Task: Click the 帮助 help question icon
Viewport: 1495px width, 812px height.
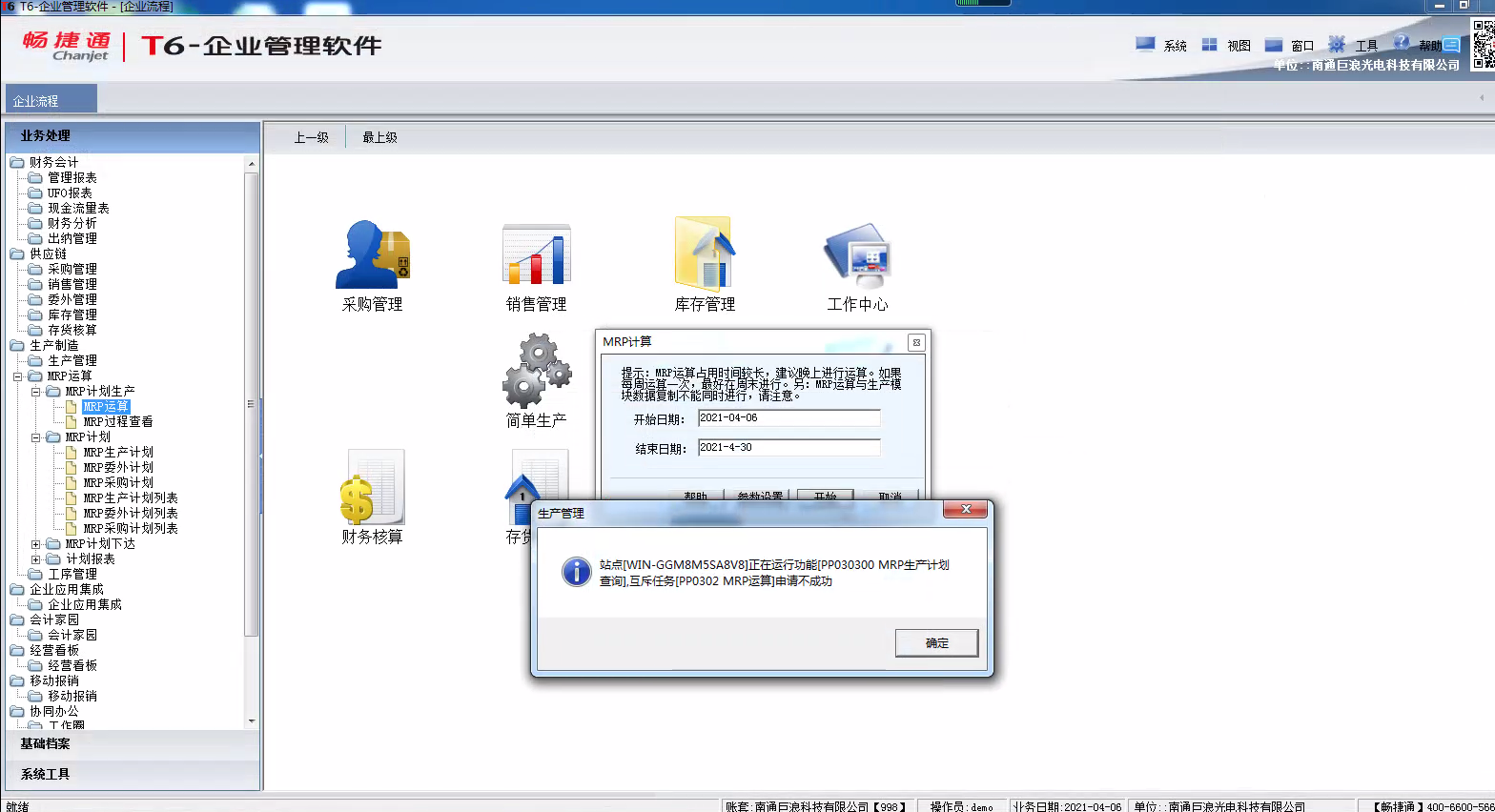Action: pyautogui.click(x=1402, y=43)
